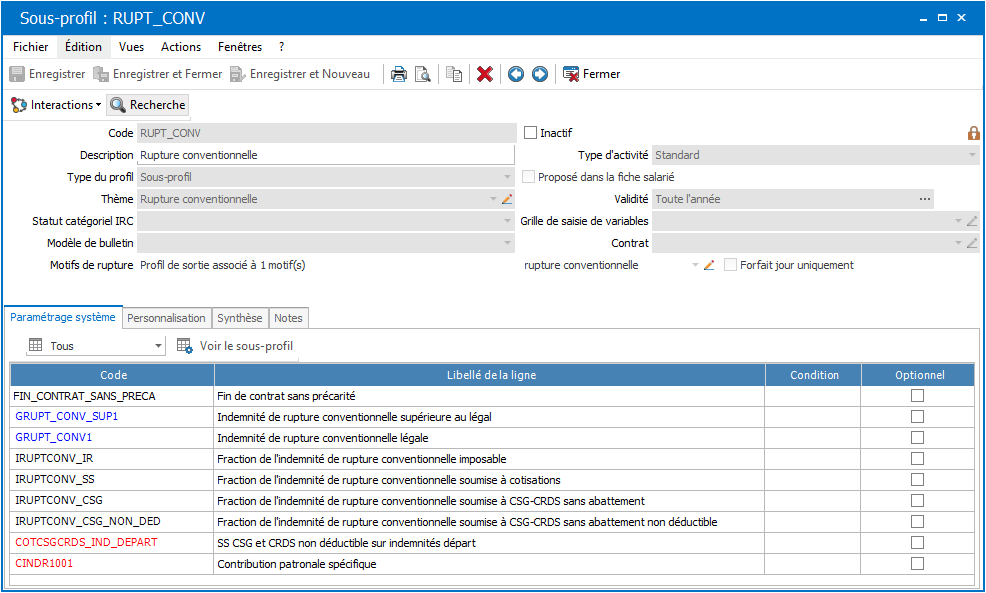Open the Contrat dropdown arrow

tap(958, 243)
